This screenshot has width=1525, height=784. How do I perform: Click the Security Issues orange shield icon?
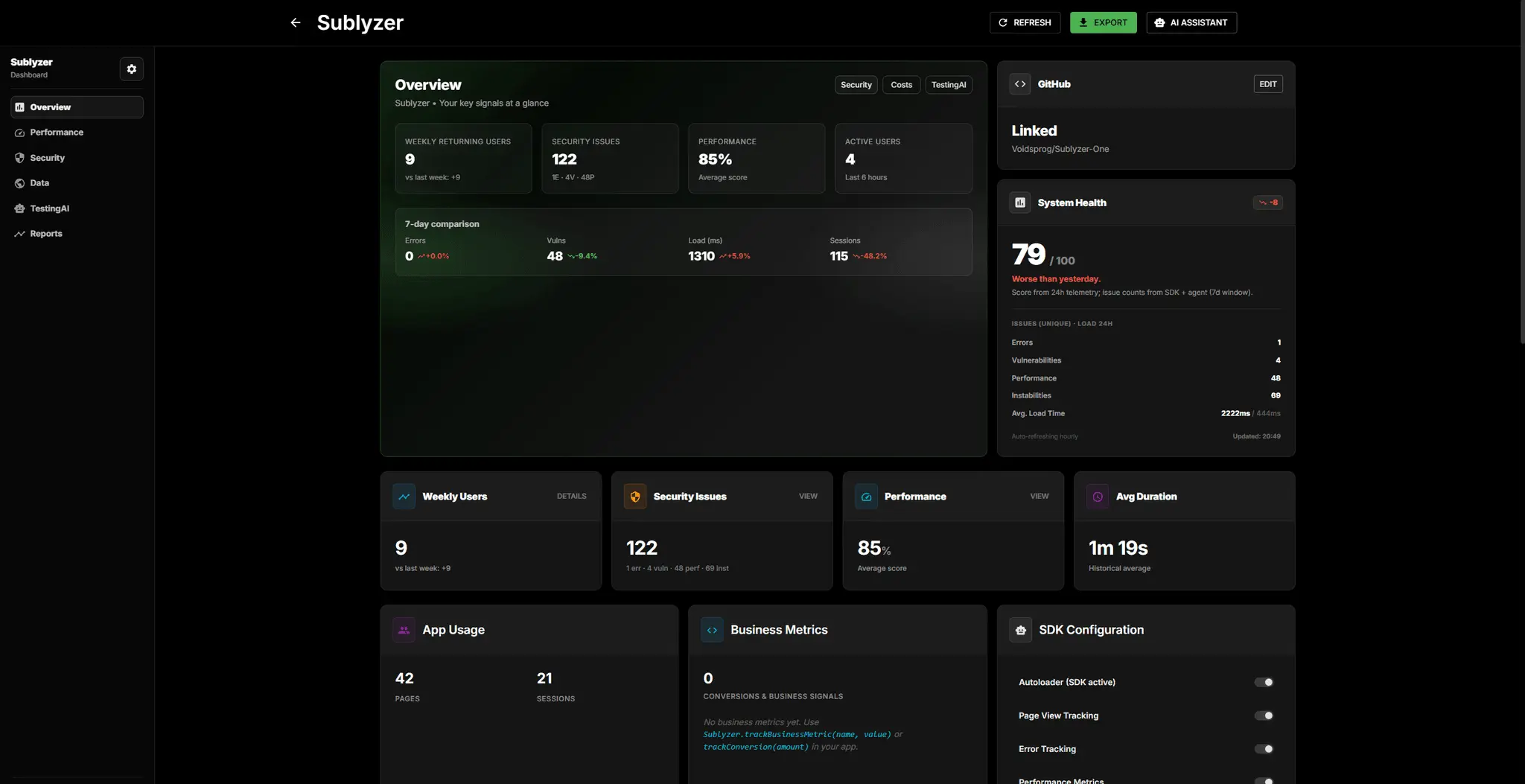635,497
